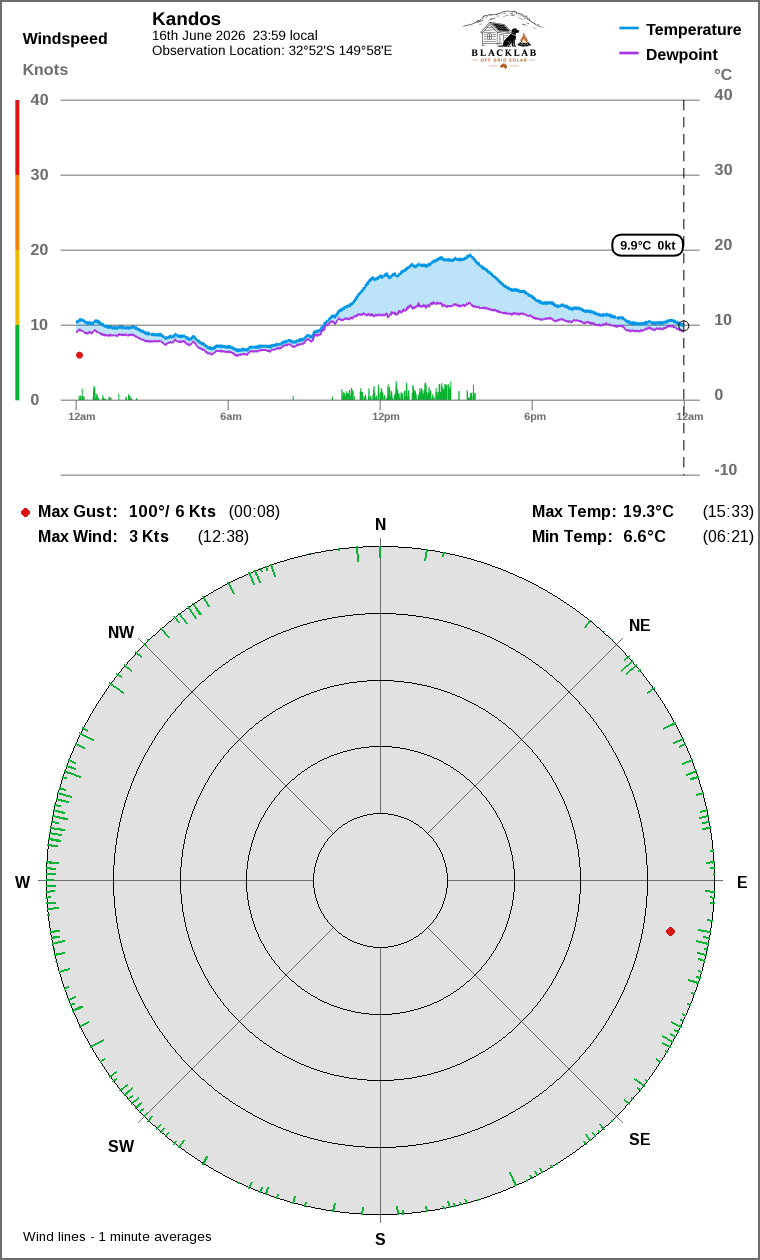The width and height of the screenshot is (760, 1260).
Task: Click the NE compass label
Action: (x=640, y=626)
